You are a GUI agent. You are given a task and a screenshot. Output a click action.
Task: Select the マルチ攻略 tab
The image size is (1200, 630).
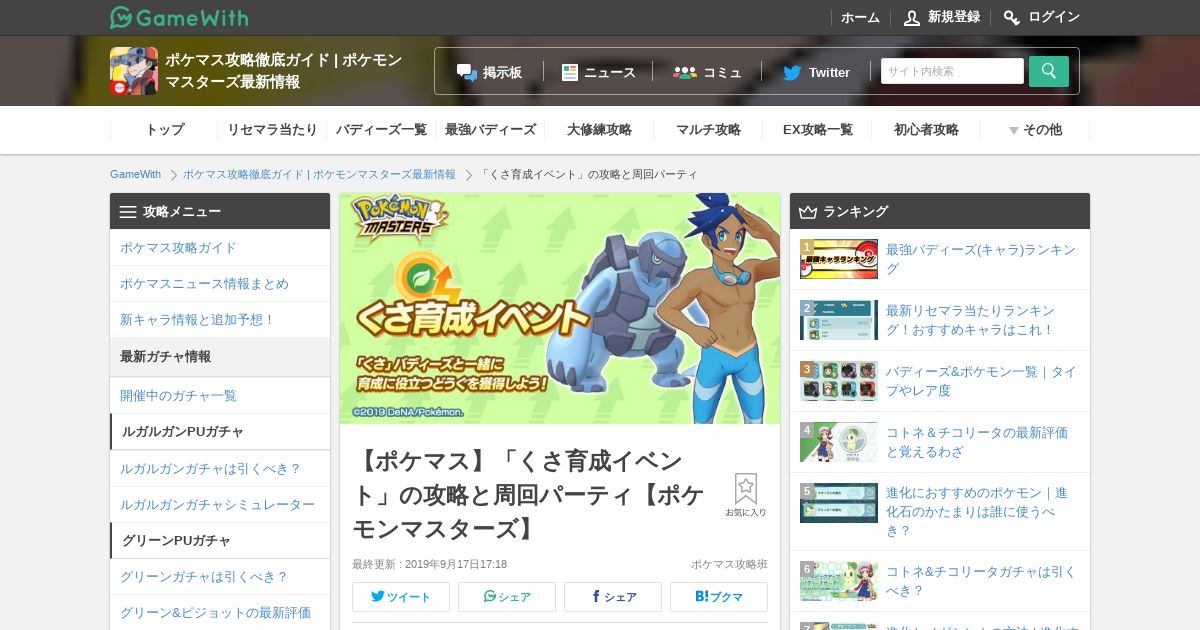click(x=708, y=130)
